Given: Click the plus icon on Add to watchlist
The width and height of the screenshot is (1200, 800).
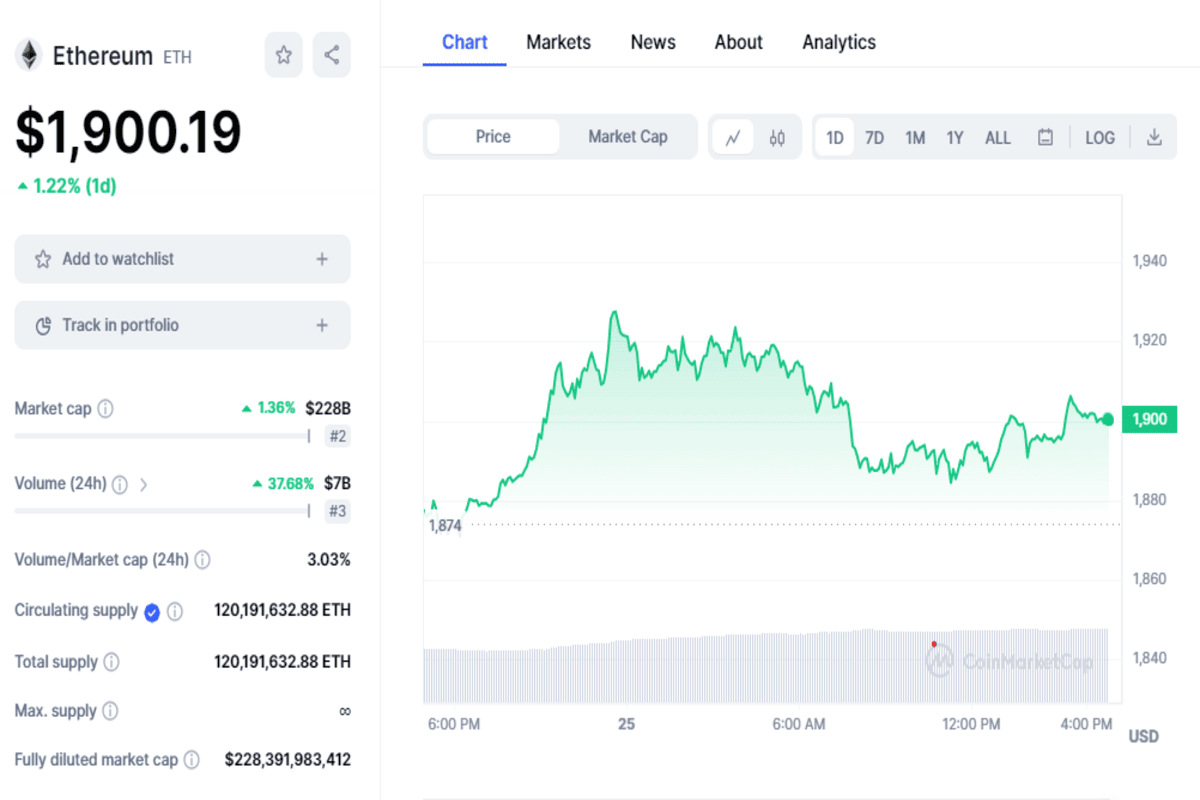Looking at the screenshot, I should [x=322, y=259].
